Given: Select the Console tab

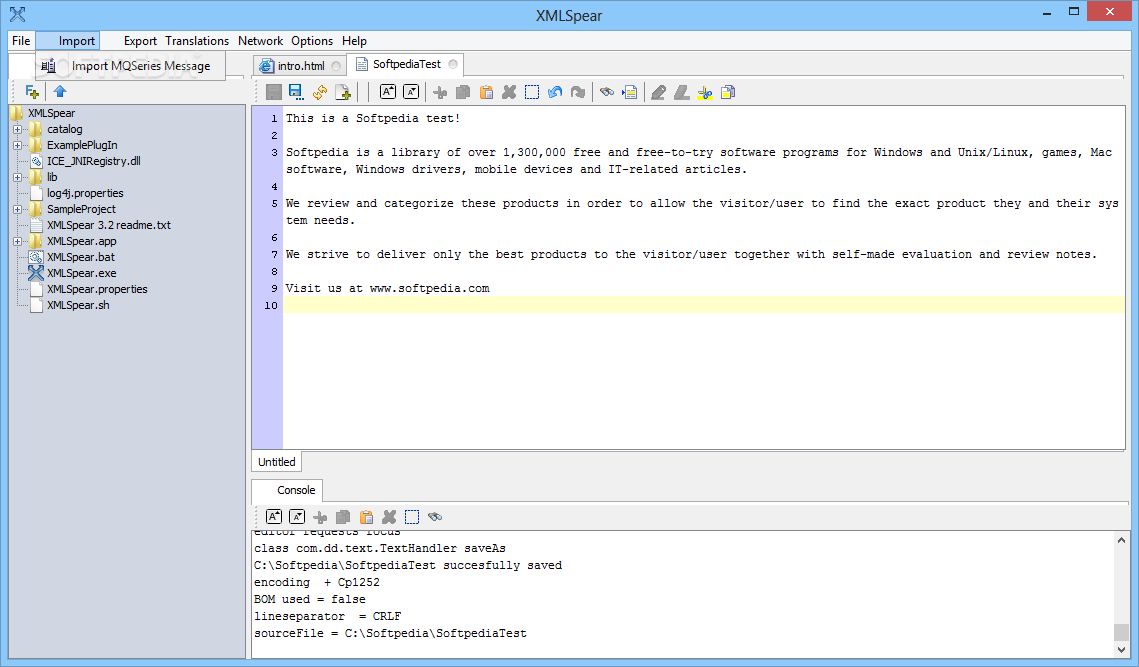Looking at the screenshot, I should [x=288, y=490].
